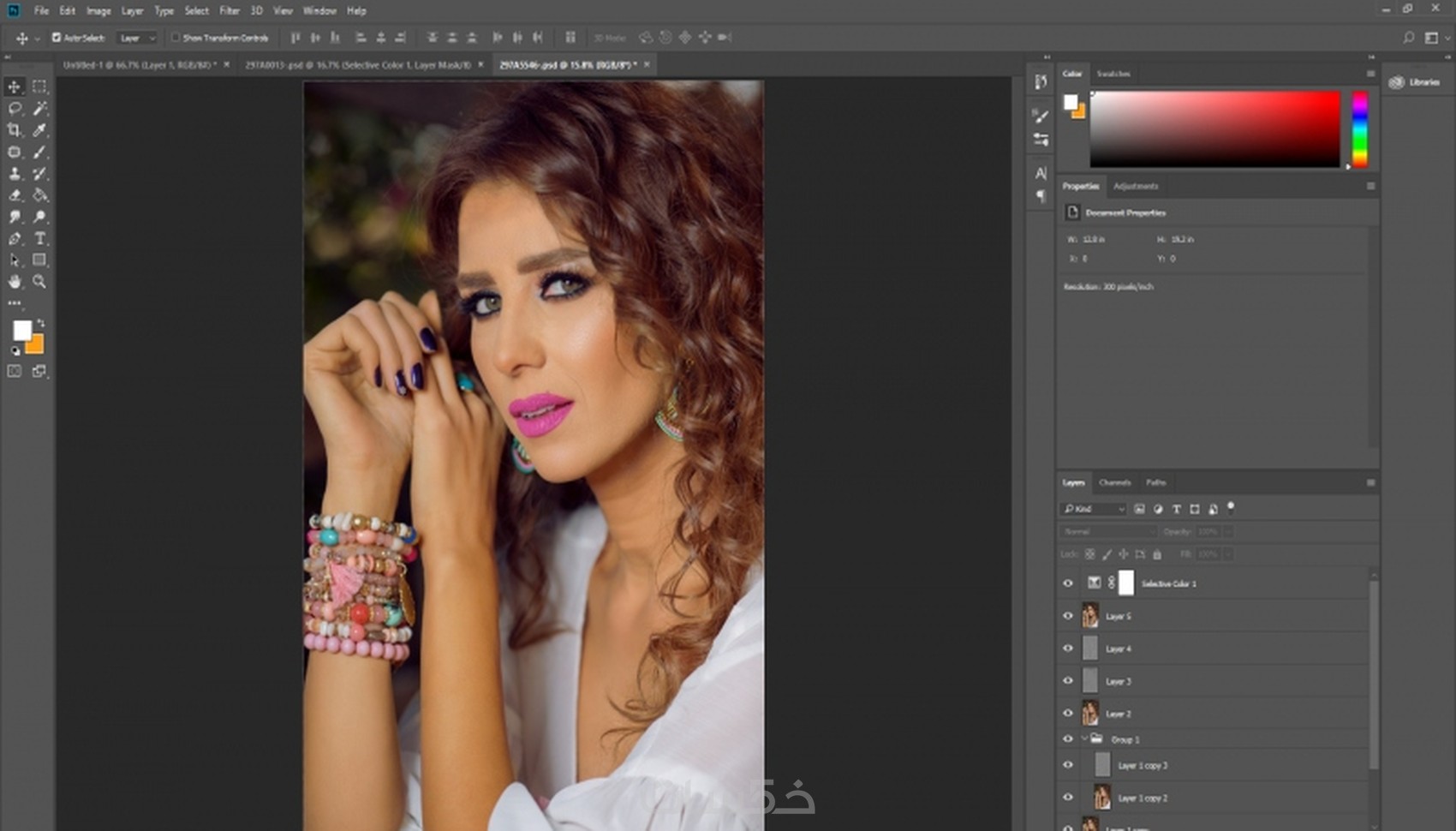Click the orange background color swatch
This screenshot has width=1456, height=831.
(37, 346)
